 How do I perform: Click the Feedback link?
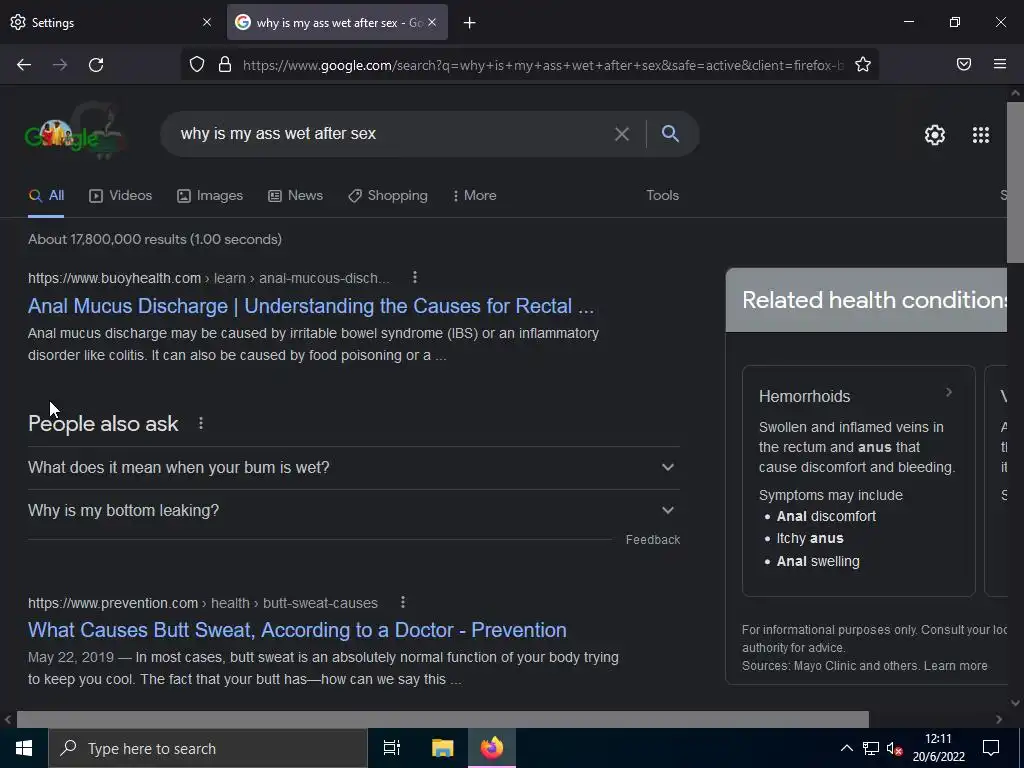pos(652,539)
